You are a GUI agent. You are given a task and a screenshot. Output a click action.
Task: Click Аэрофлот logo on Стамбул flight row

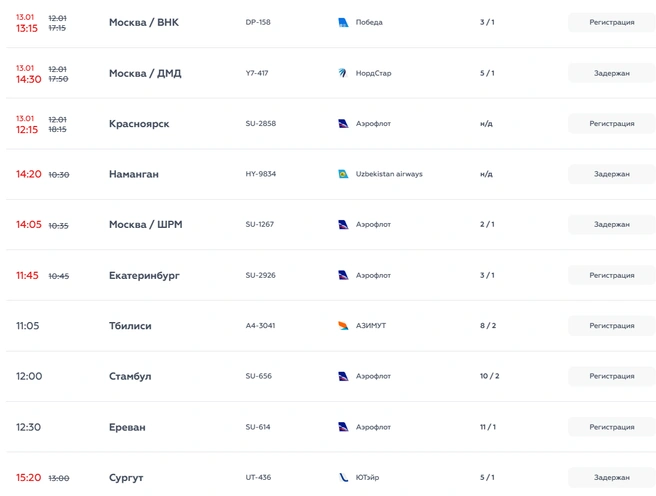coord(343,376)
